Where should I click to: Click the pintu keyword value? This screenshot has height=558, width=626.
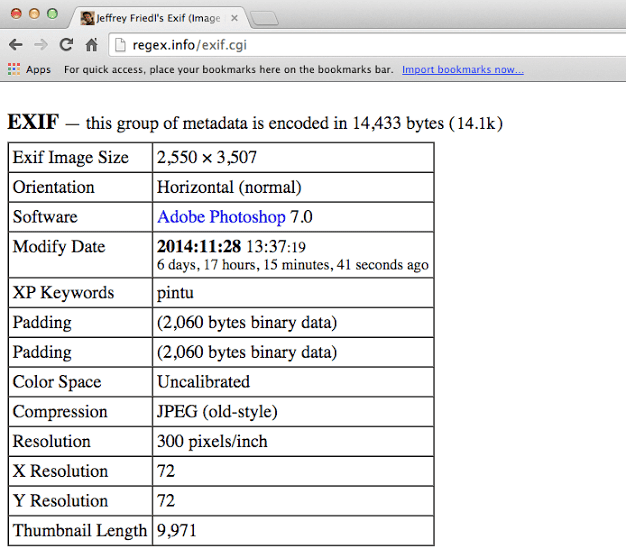point(177,293)
